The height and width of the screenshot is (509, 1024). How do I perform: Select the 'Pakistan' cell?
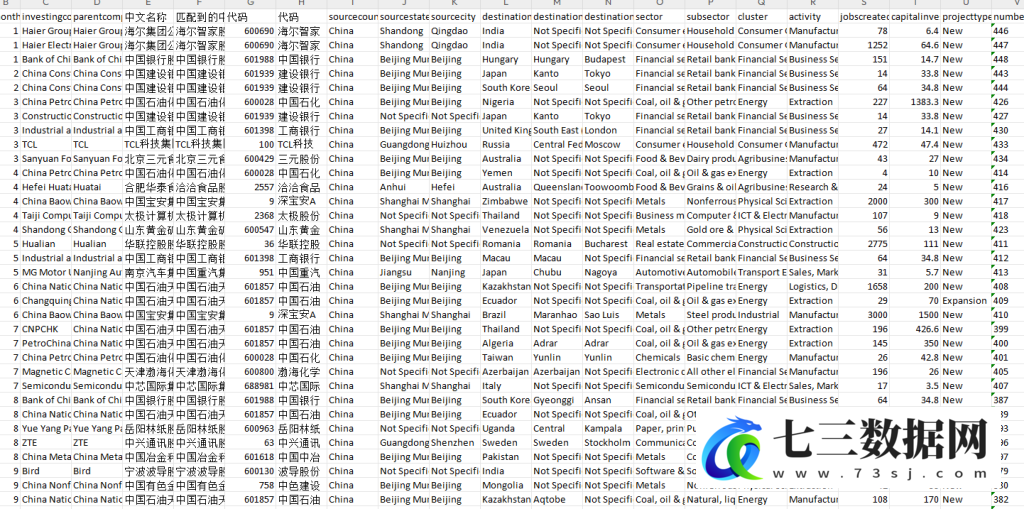(505, 457)
